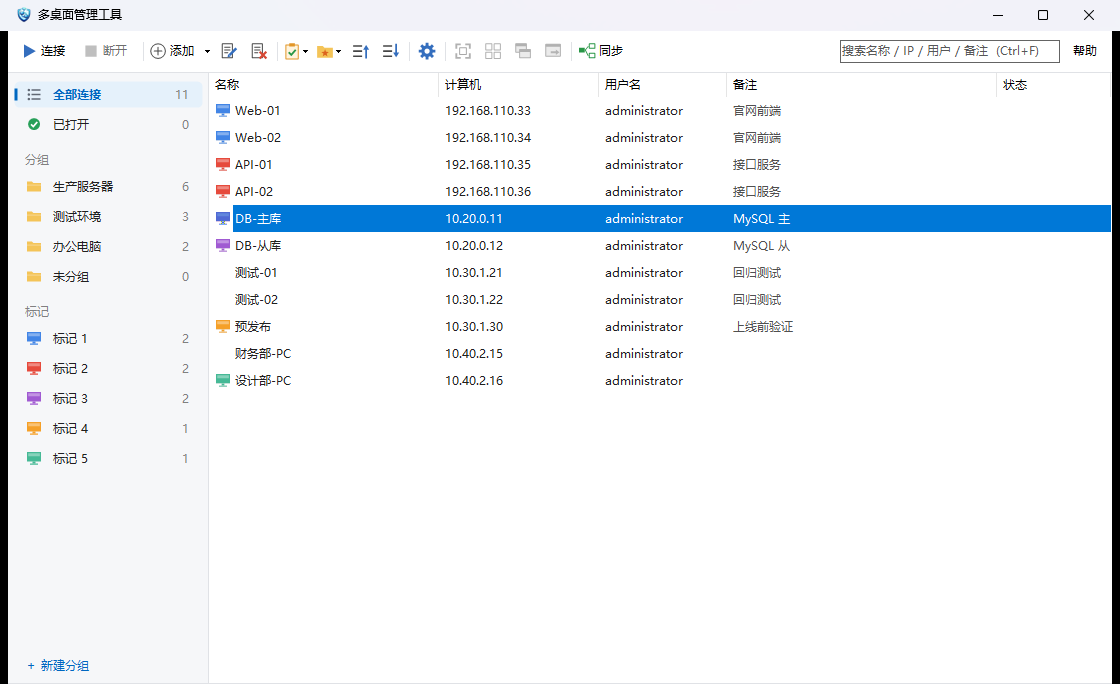This screenshot has width=1120, height=684.
Task: Focus the search box 搜索名称 / IP
Action: (949, 51)
